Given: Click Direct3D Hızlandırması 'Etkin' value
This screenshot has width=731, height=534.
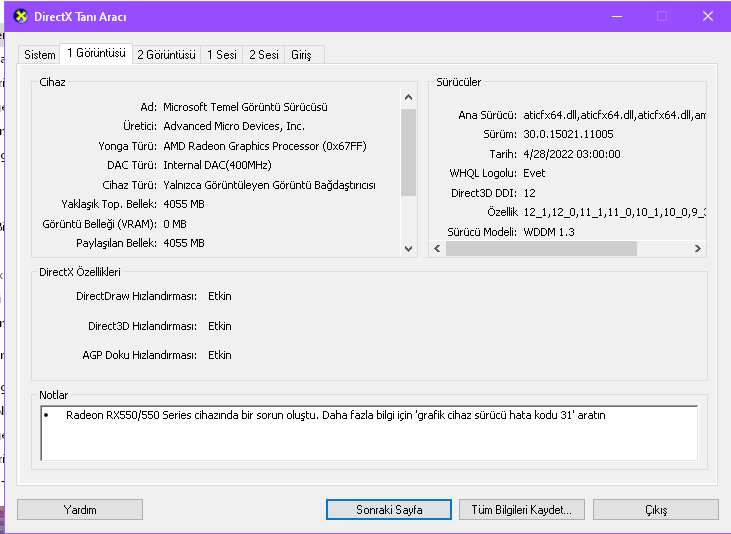Looking at the screenshot, I should click(220, 326).
